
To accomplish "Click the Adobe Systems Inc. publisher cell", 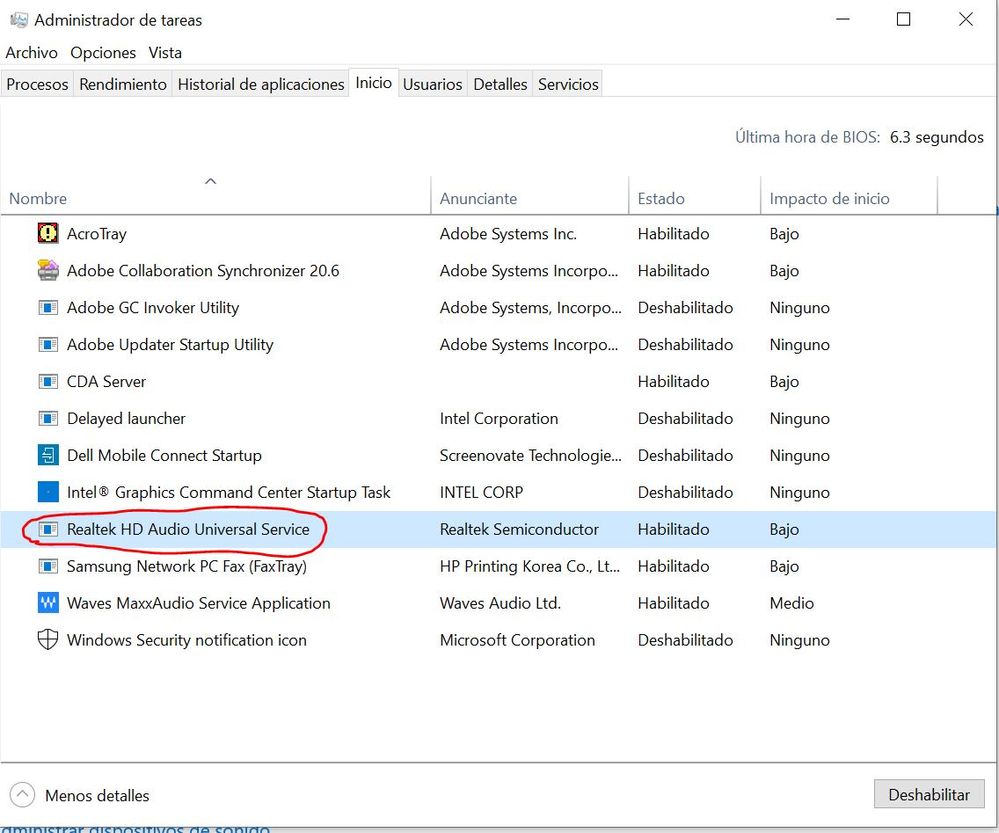I will [508, 234].
